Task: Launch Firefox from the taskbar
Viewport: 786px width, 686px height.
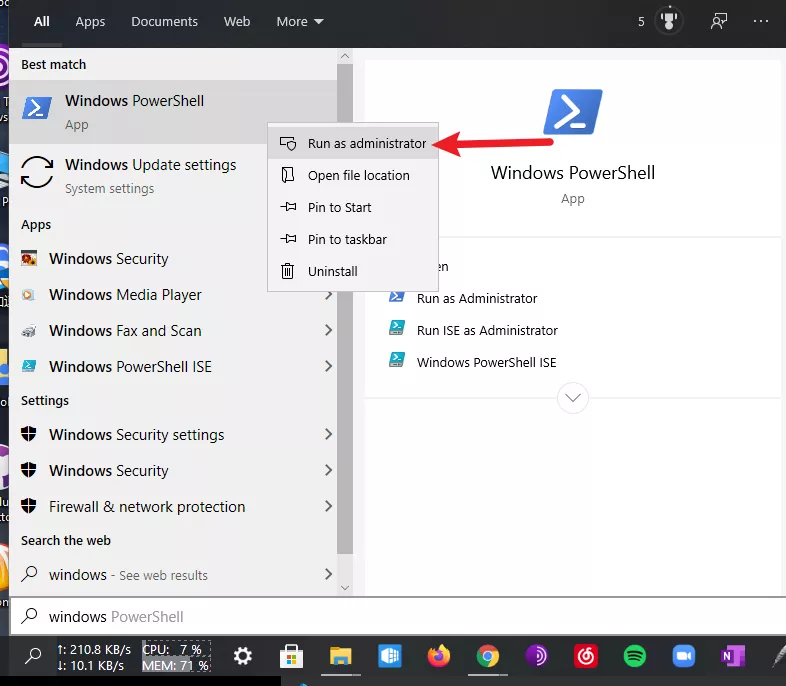Action: [439, 656]
